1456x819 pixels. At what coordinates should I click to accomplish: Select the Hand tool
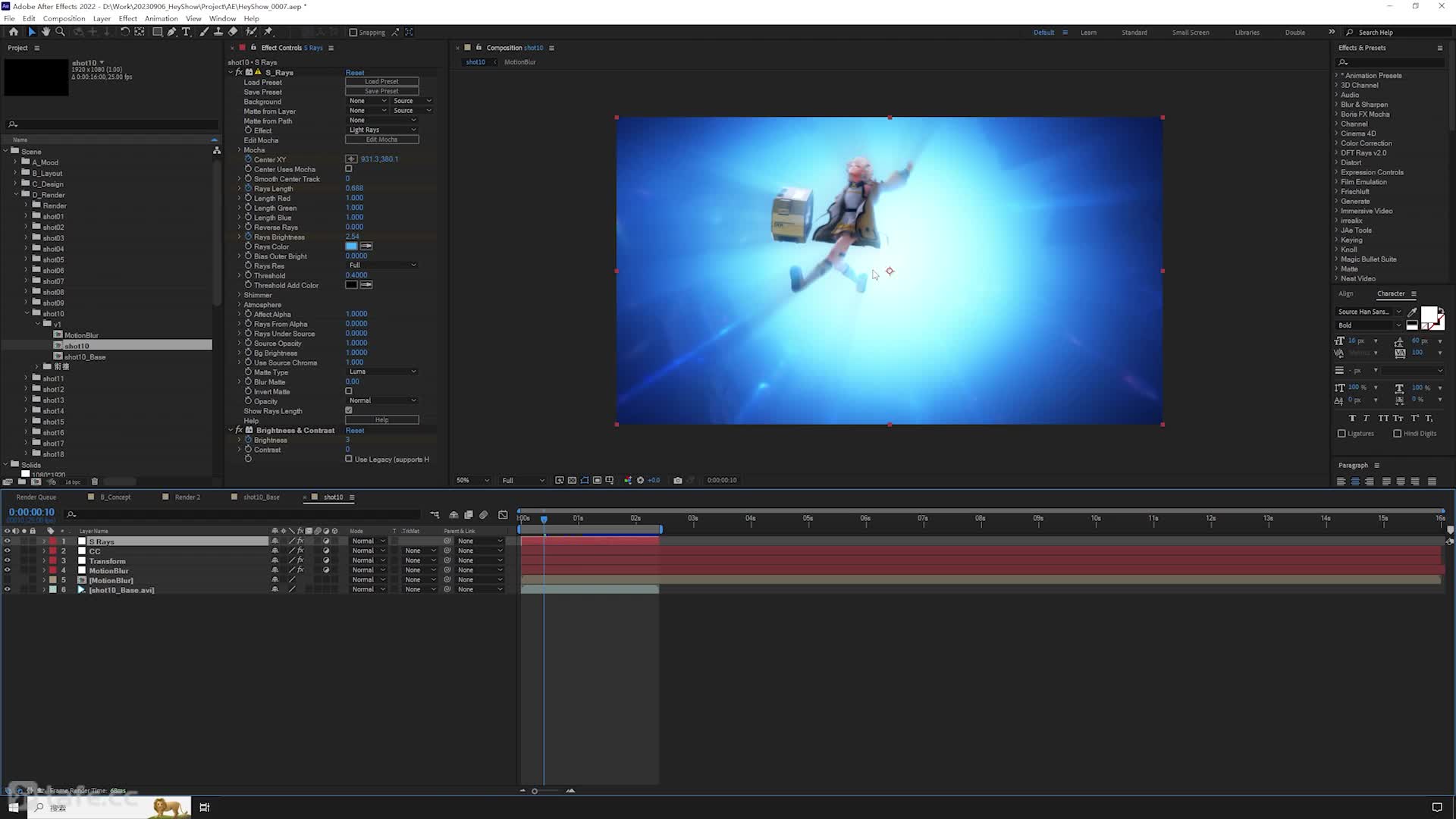pyautogui.click(x=45, y=32)
